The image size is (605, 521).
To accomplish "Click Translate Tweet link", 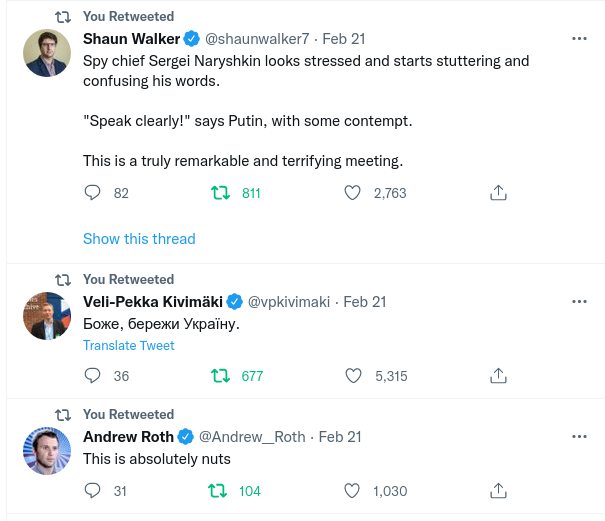I will click(x=128, y=345).
